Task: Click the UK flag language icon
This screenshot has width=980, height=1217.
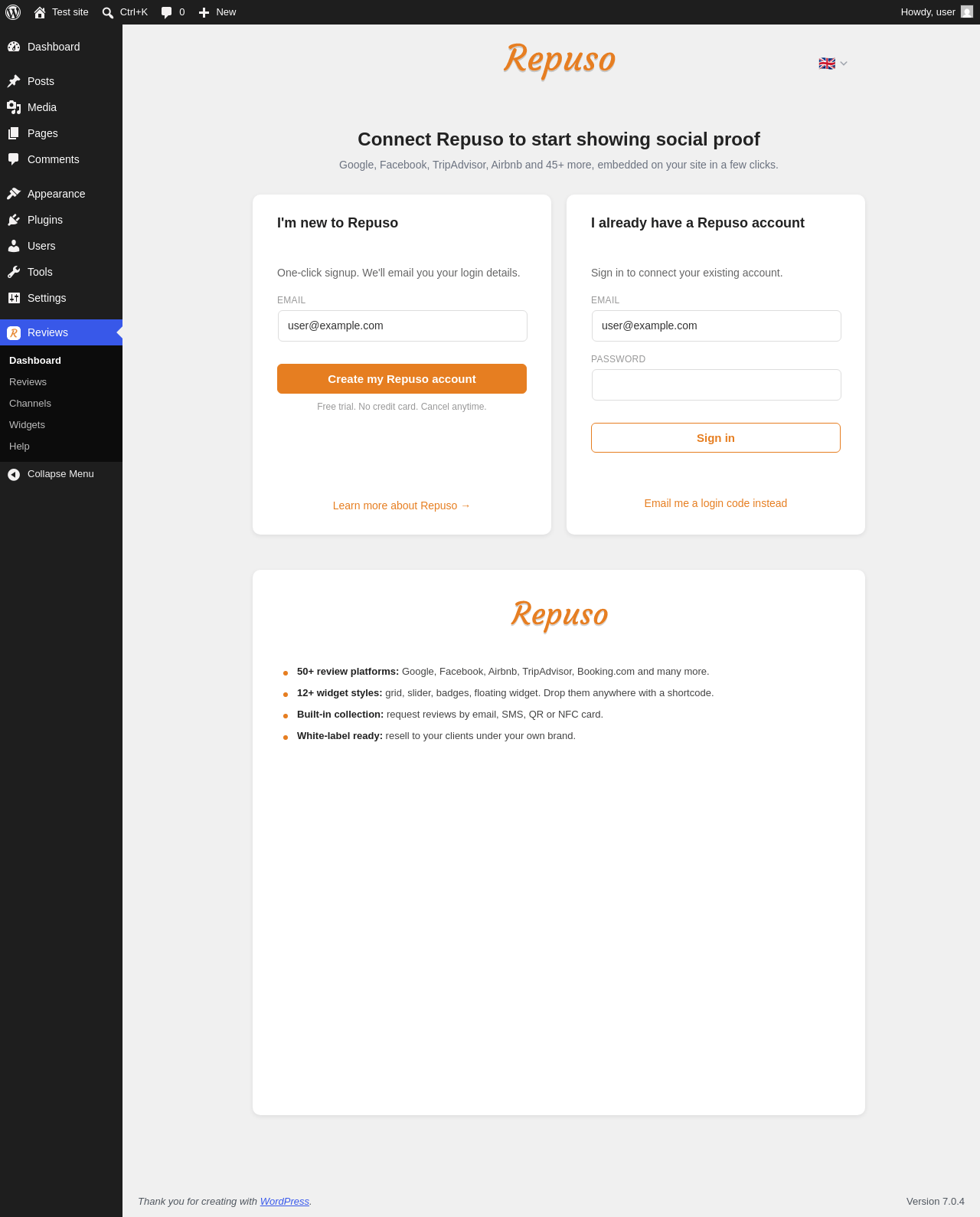Action: click(827, 64)
